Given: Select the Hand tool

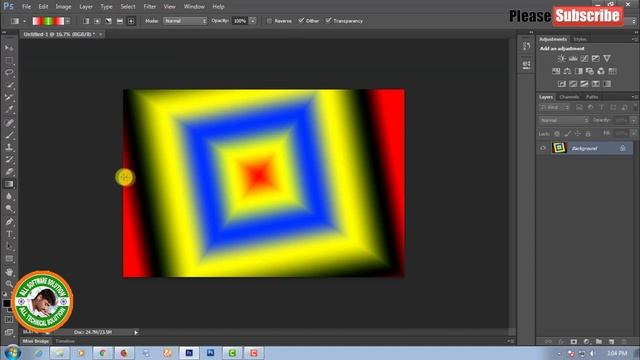Looking at the screenshot, I should tap(9, 272).
